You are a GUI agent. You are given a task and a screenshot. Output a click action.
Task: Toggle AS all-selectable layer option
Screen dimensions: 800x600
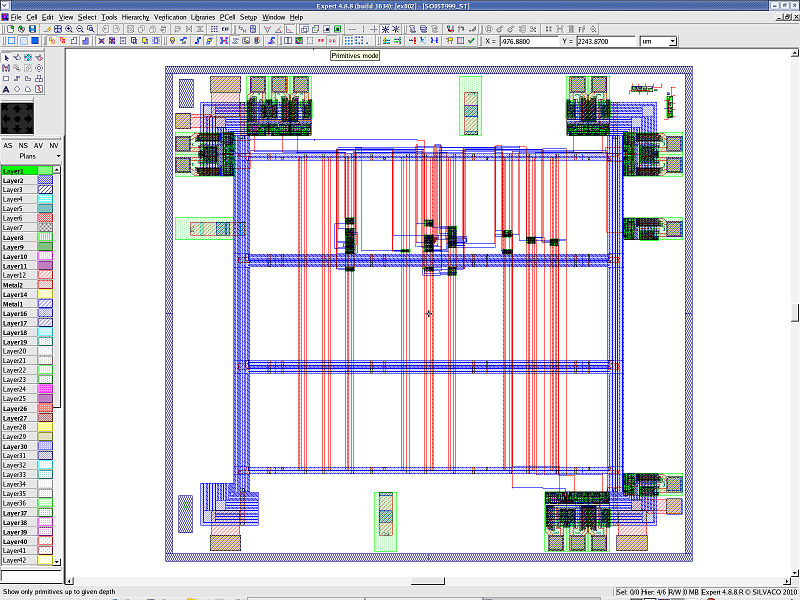[8, 146]
